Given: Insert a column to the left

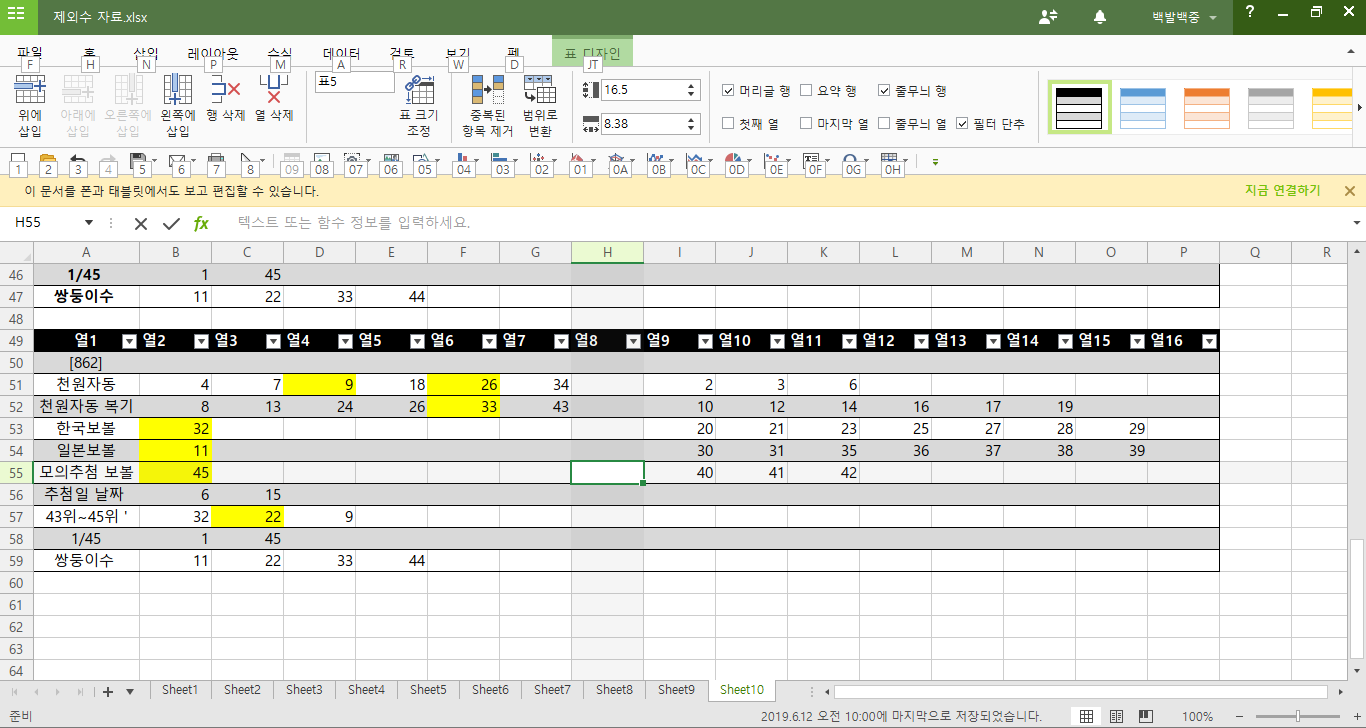Looking at the screenshot, I should 177,102.
